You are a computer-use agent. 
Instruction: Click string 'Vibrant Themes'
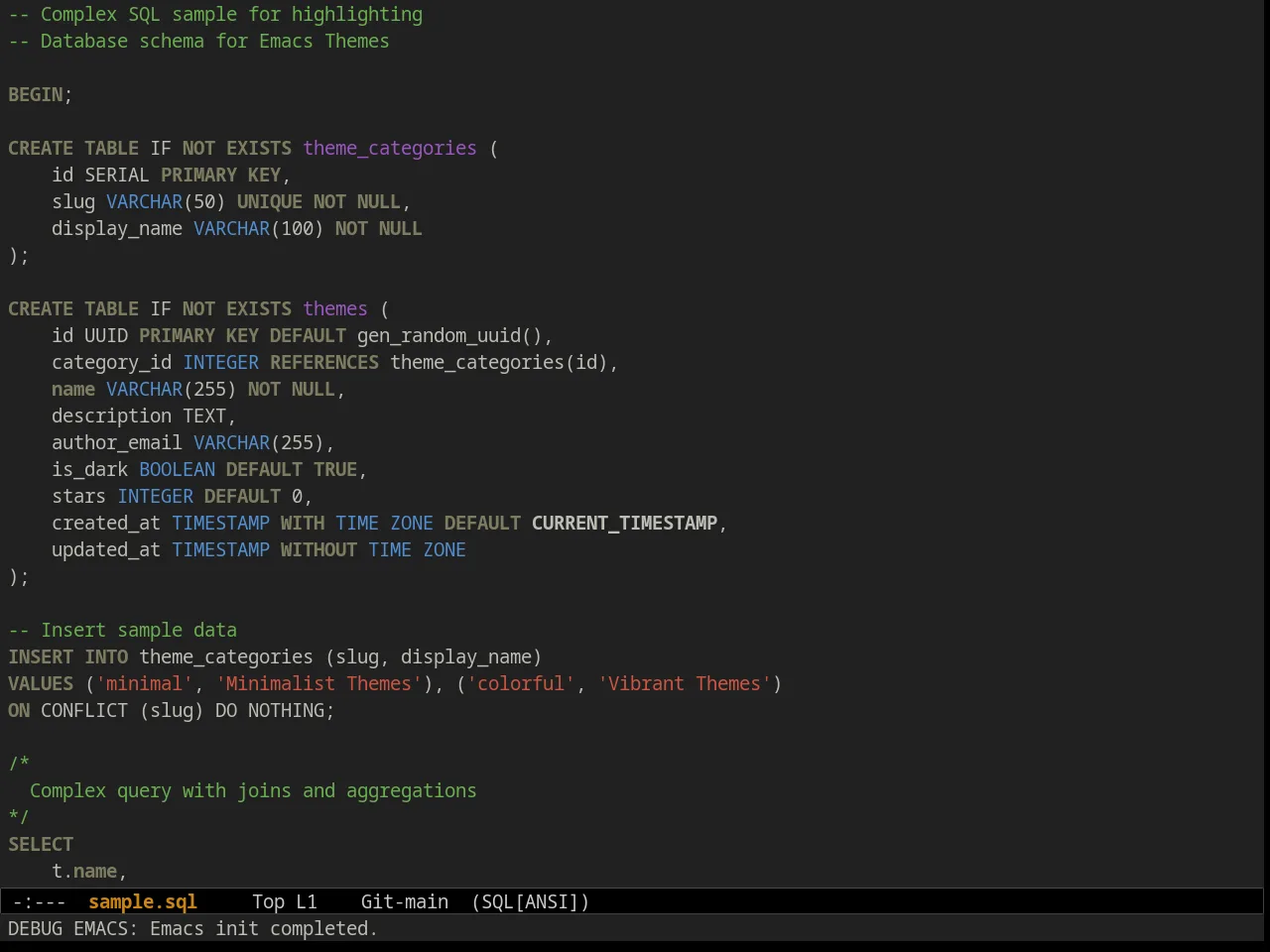pos(685,683)
